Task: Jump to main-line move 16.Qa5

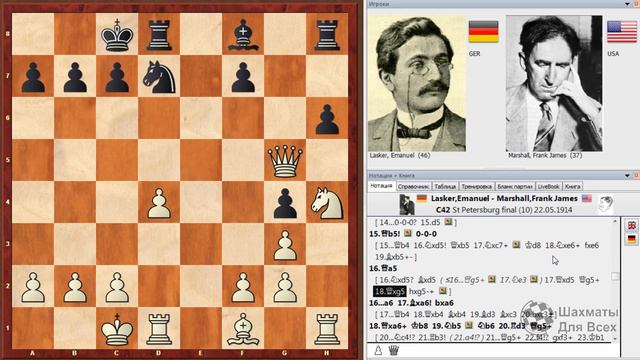Action: tap(383, 268)
